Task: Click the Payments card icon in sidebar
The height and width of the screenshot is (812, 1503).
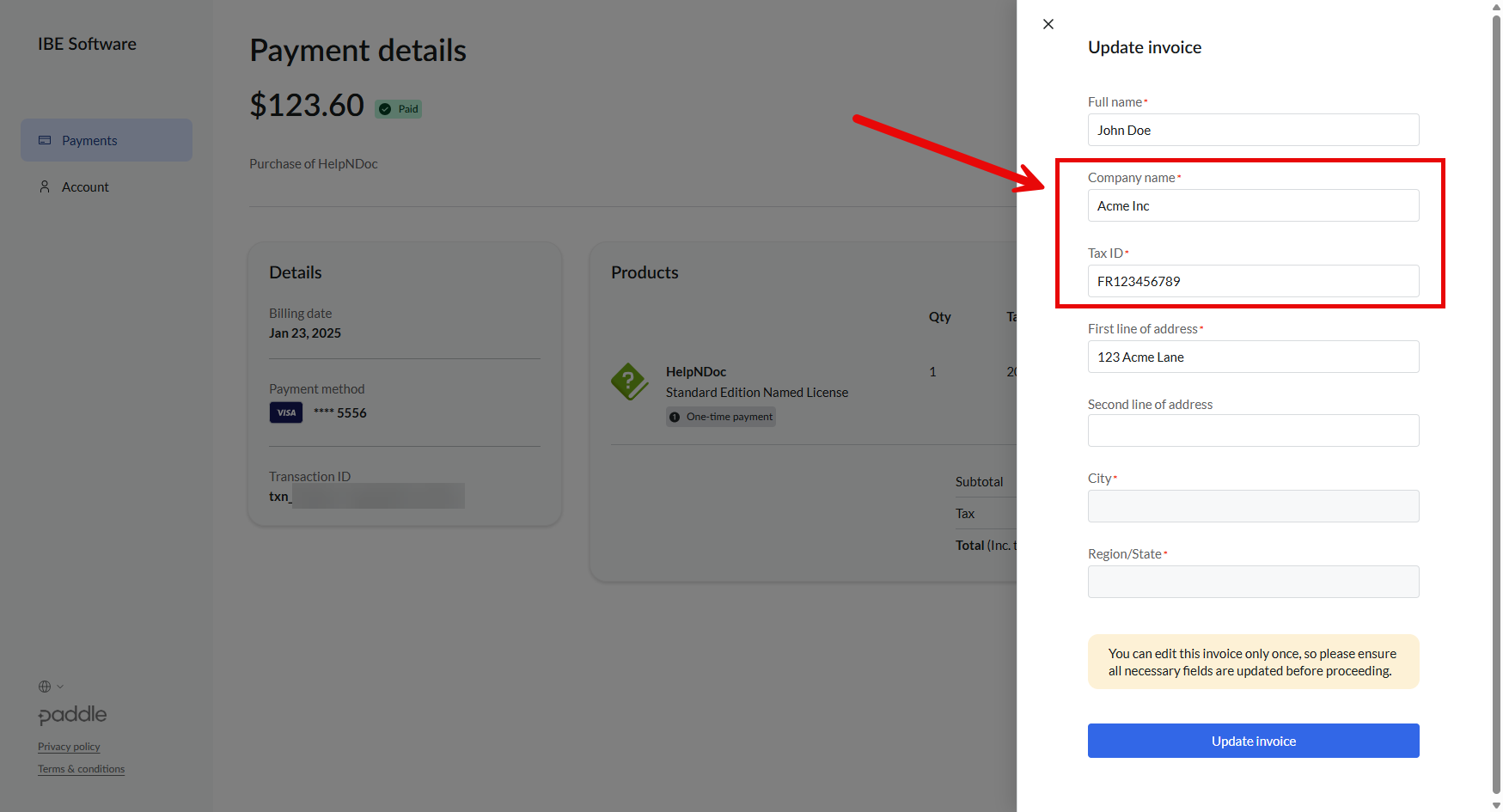Action: tap(45, 140)
